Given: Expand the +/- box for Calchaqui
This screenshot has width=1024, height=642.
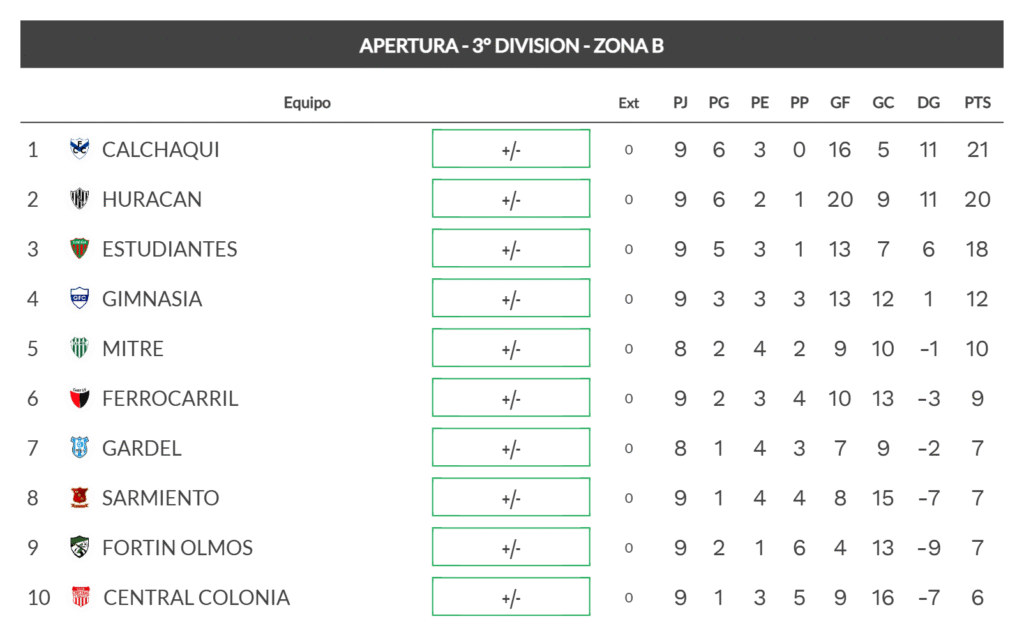Looking at the screenshot, I should [x=511, y=149].
